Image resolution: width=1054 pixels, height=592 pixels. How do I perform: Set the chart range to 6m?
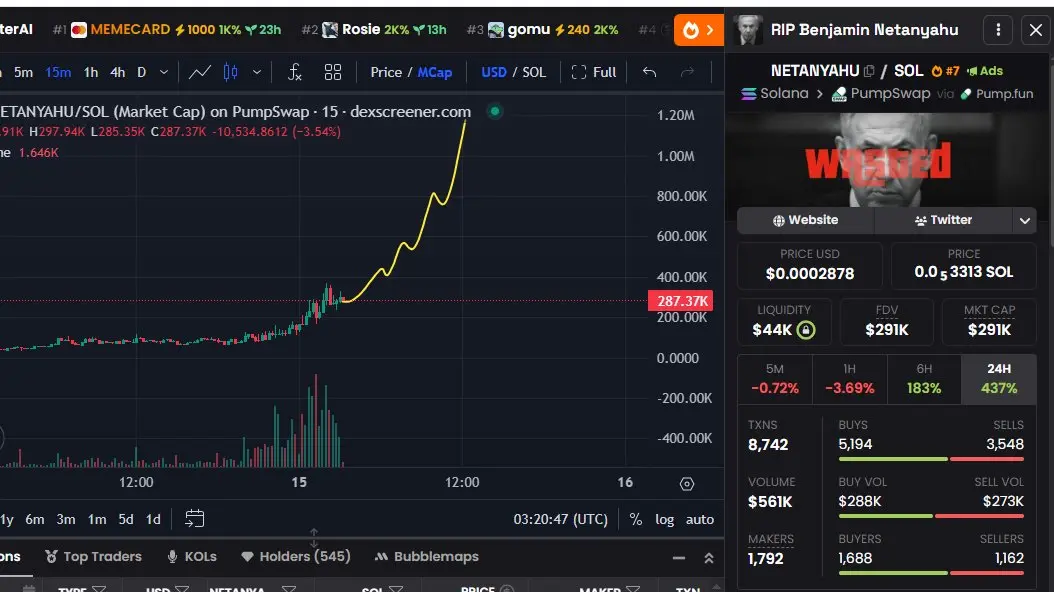[x=35, y=519]
